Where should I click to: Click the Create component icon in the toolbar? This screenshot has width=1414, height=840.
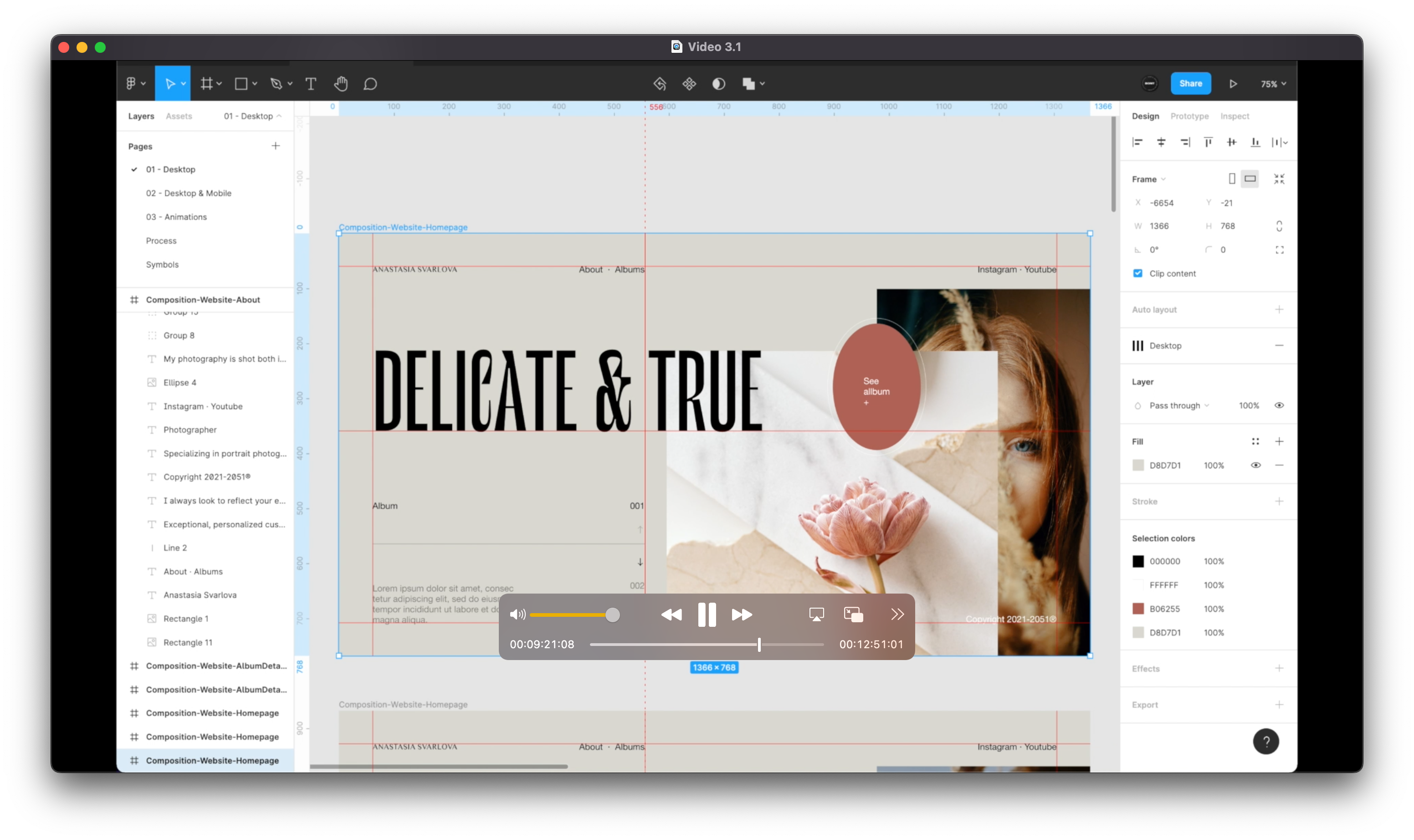click(690, 83)
